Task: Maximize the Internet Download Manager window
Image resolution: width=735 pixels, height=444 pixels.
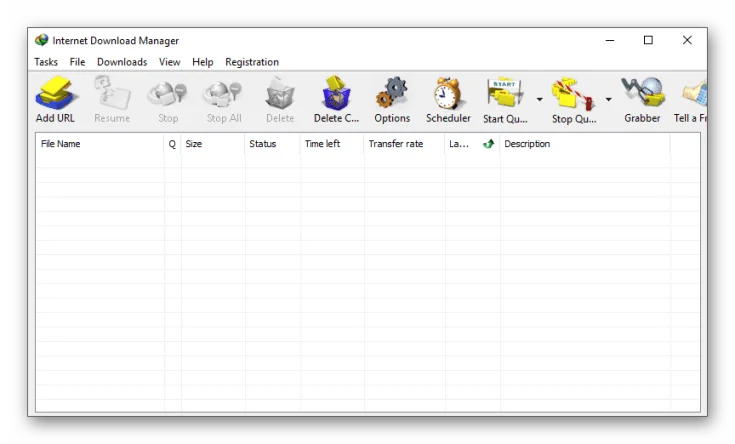Action: tap(648, 40)
